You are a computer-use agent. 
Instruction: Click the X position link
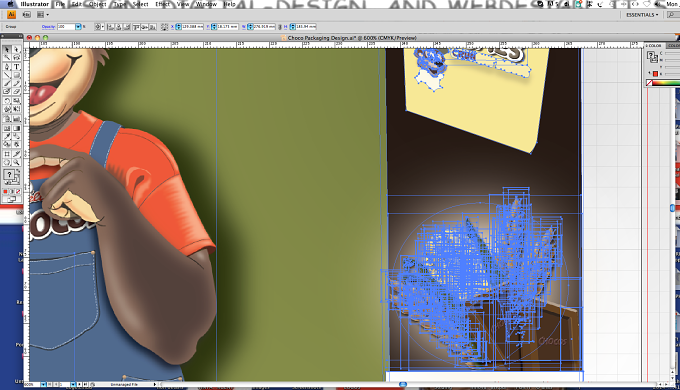[x=172, y=27]
